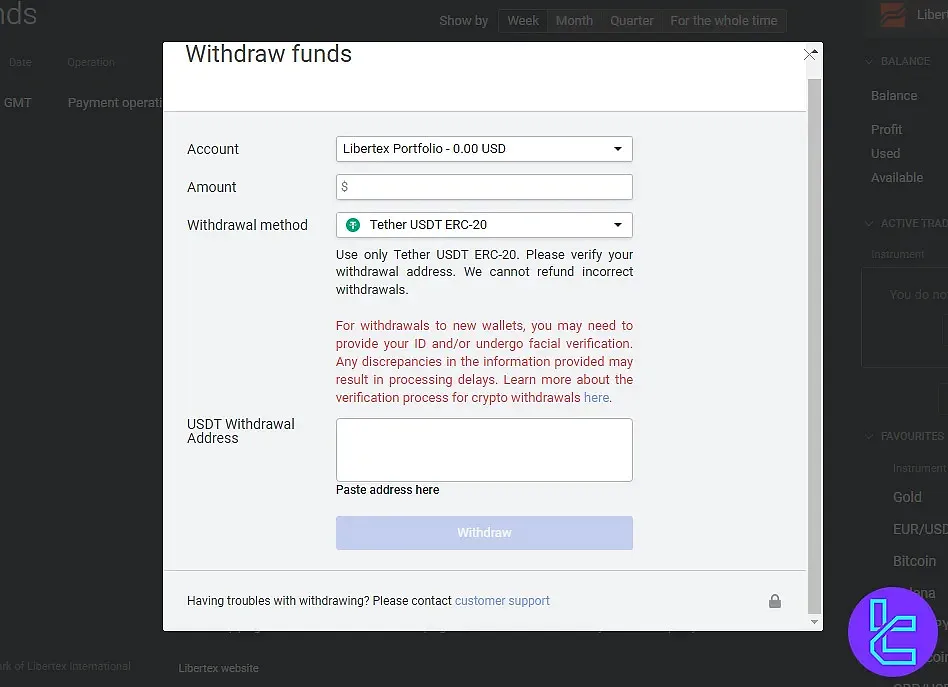Screen dimensions: 948x687
Task: Select the Quarter view
Action: point(631,20)
